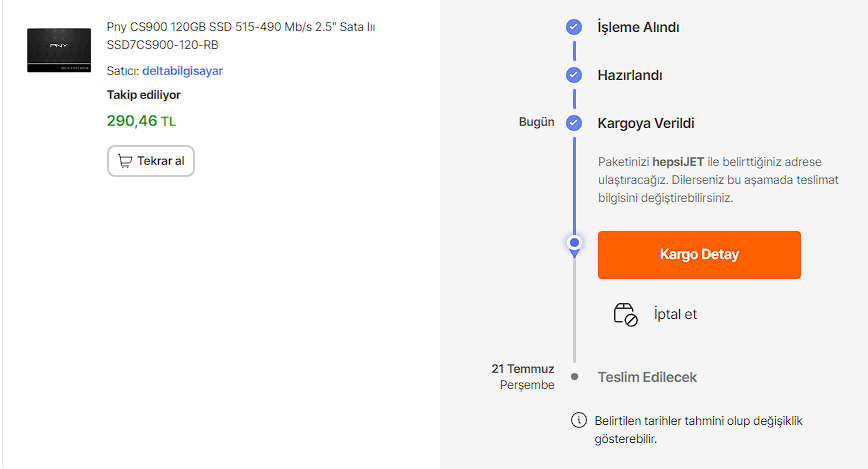Screen dimensions: 868x469
Task: Click the Kargoya Verildi step label
Action: (x=645, y=123)
